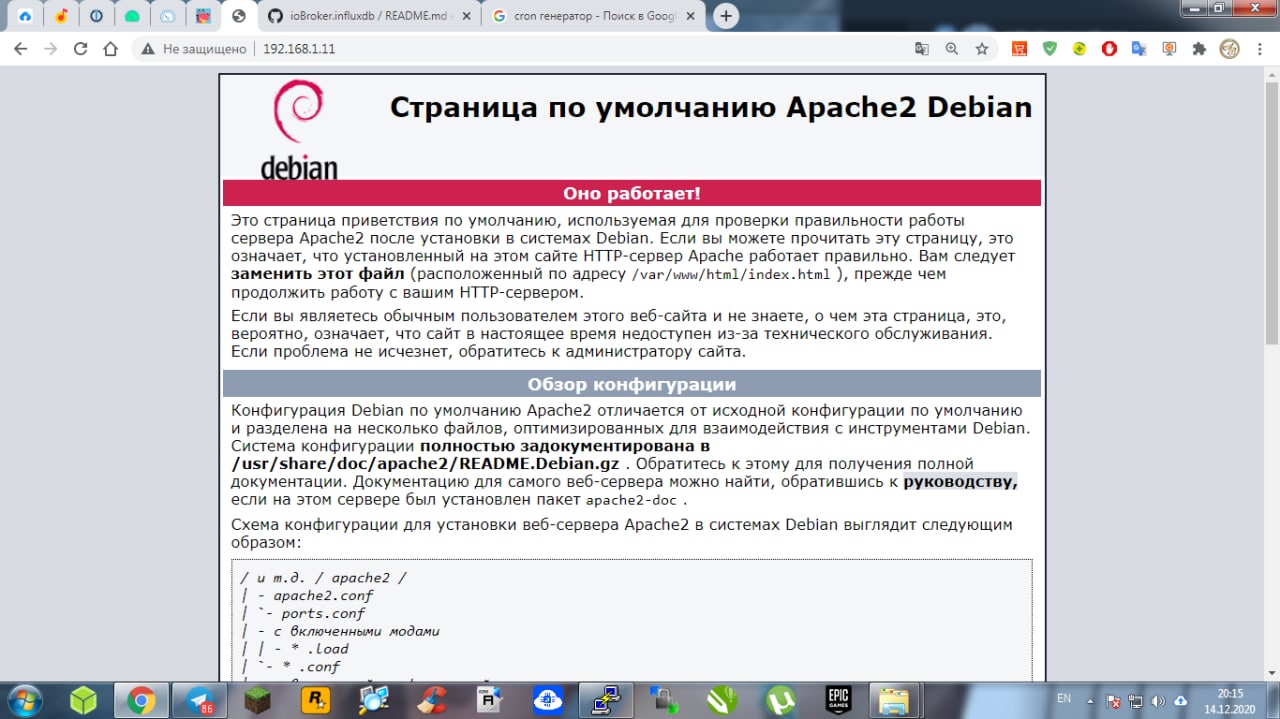Click the 'Обзор конфигурации' section header
1280x719 pixels.
[632, 384]
